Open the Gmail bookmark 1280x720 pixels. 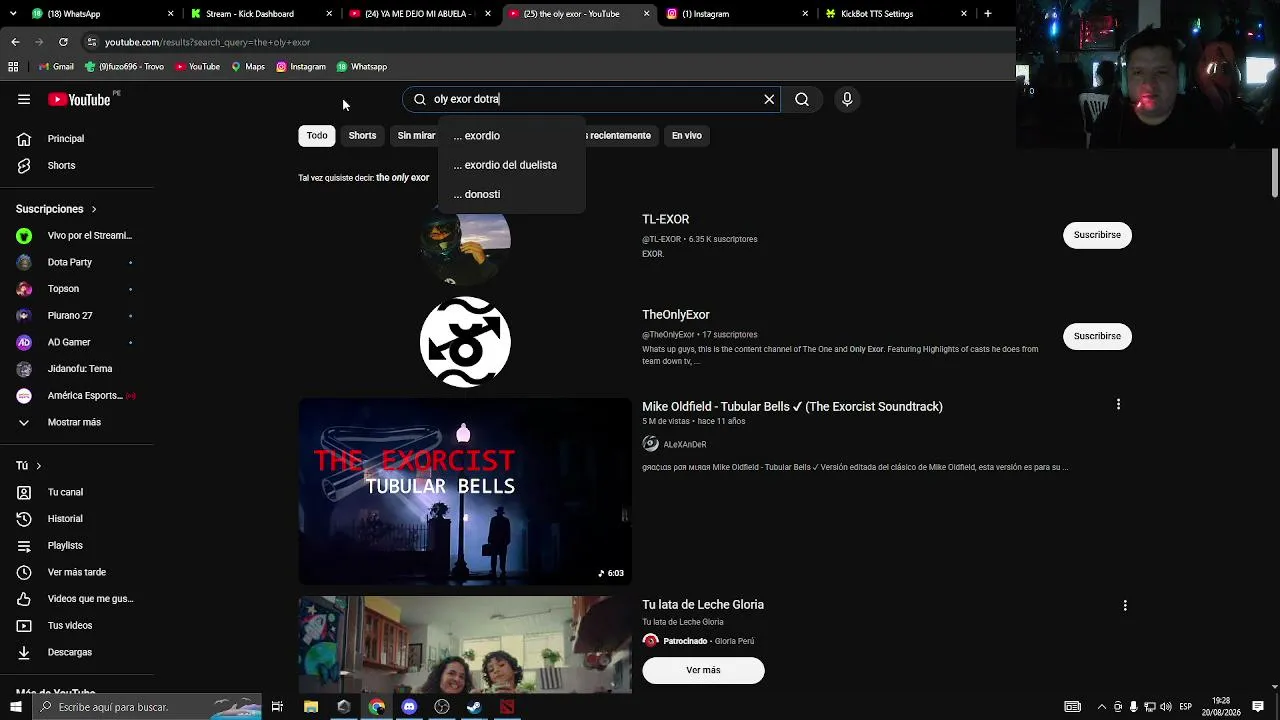[x=56, y=67]
